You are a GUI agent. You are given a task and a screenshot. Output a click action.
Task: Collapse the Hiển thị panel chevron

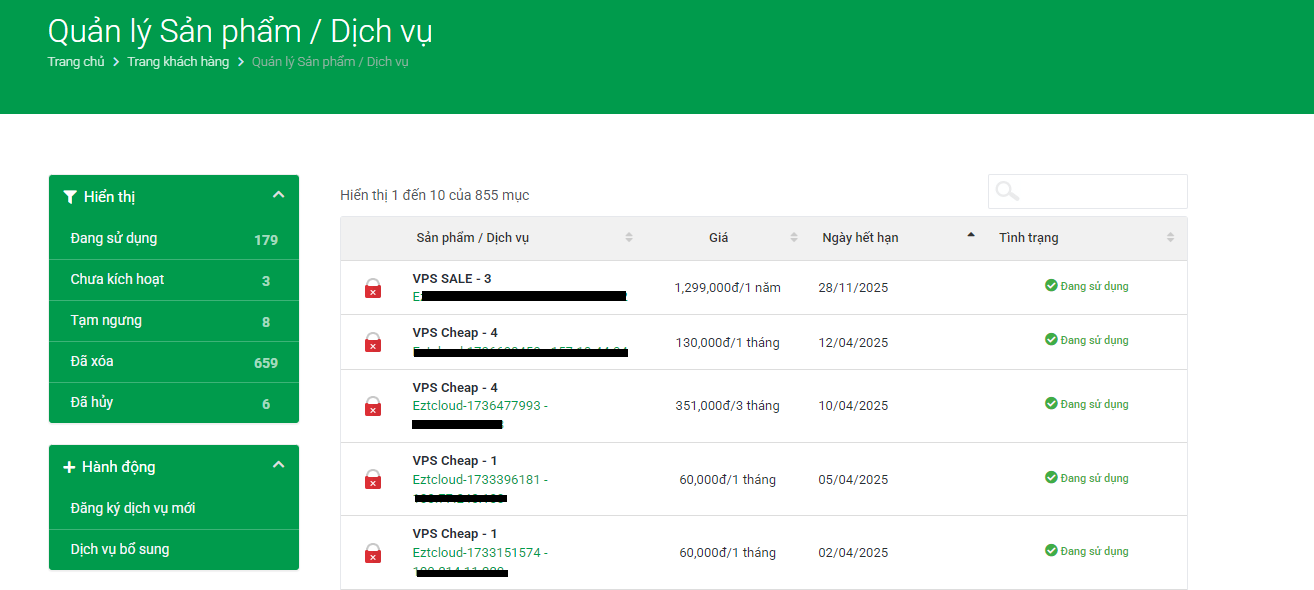point(278,195)
